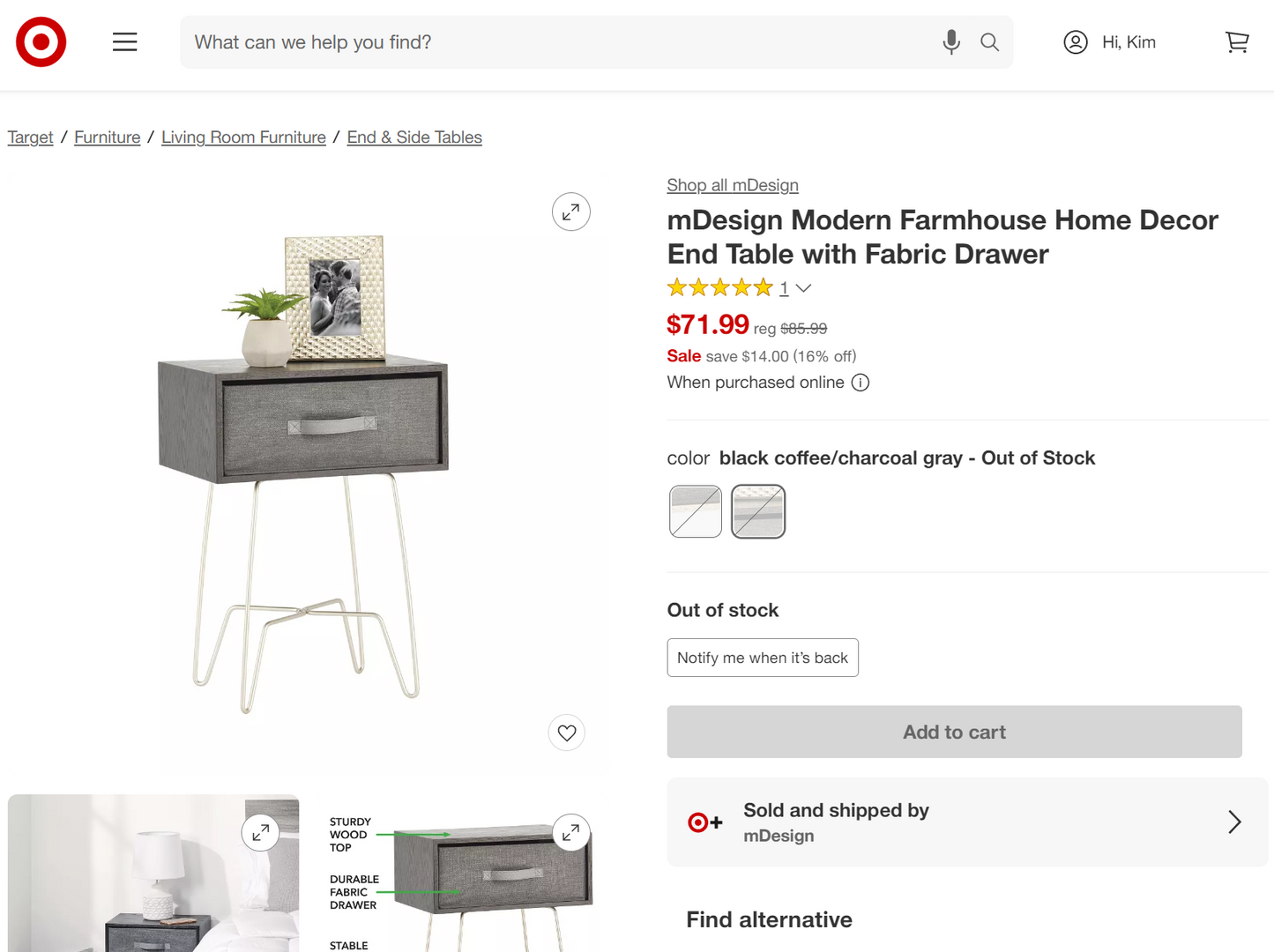Click the Notify me when it's back button
Image resolution: width=1274 pixels, height=952 pixels.
tap(762, 658)
